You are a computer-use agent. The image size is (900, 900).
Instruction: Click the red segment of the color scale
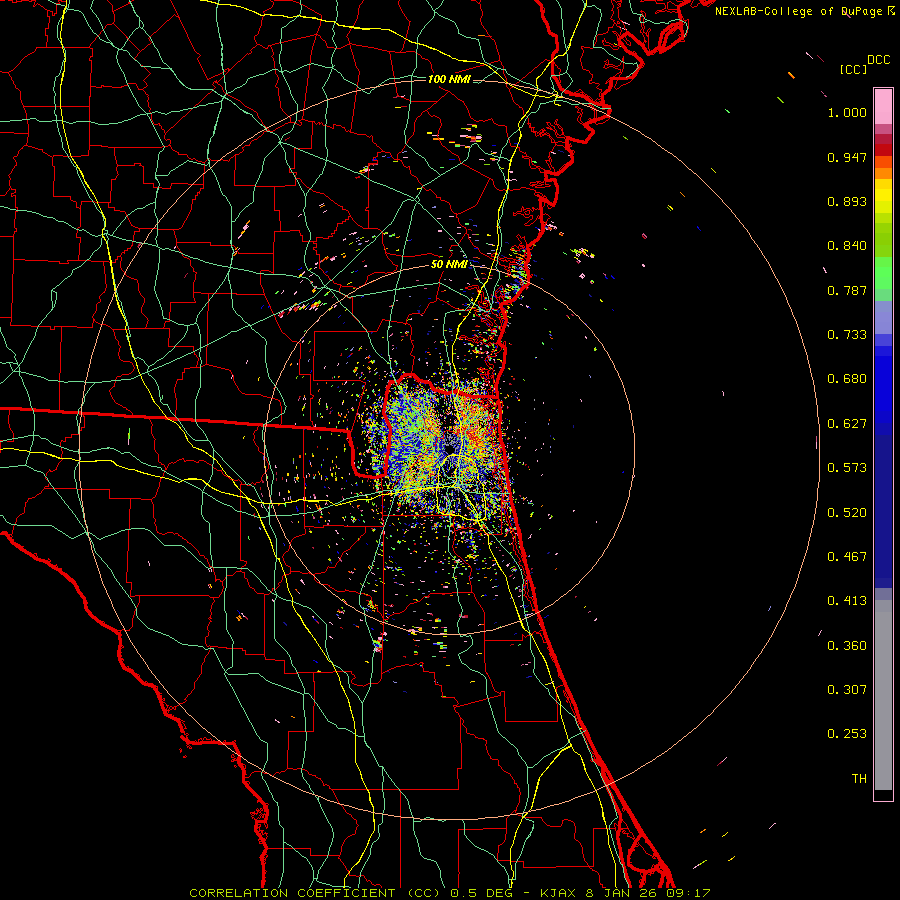point(883,150)
